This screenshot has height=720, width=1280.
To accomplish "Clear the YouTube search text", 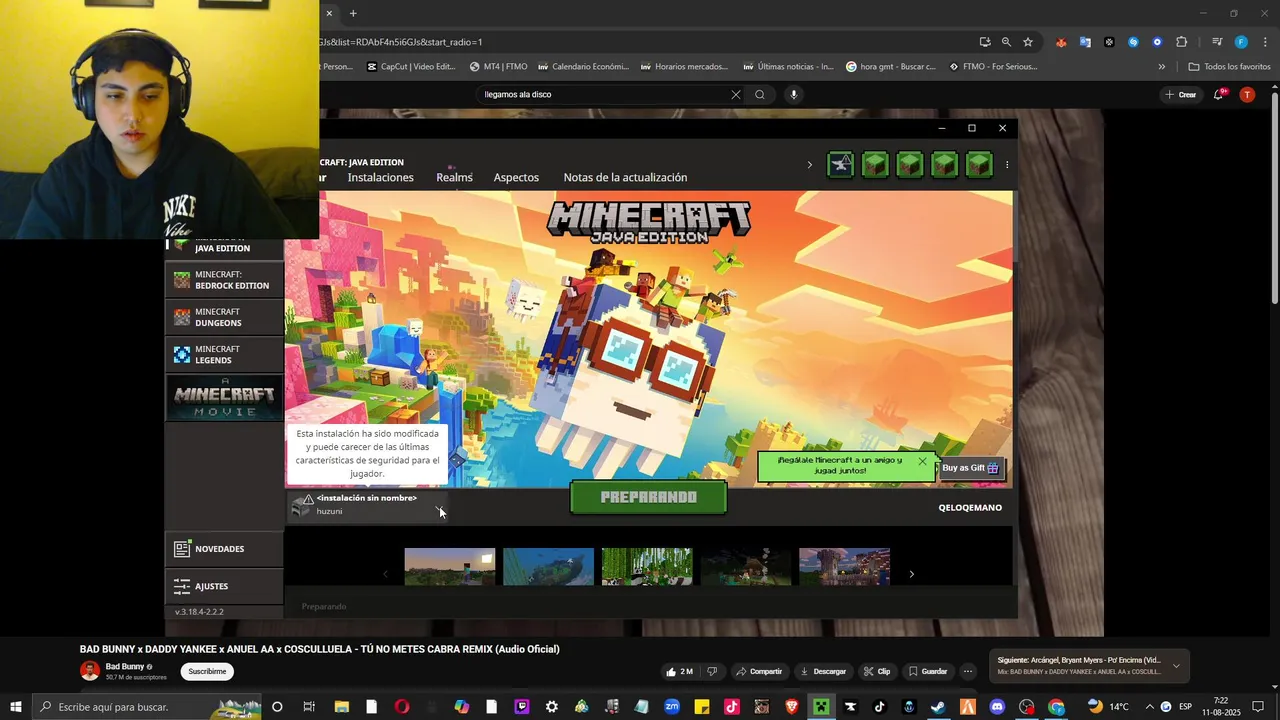I will (x=736, y=94).
